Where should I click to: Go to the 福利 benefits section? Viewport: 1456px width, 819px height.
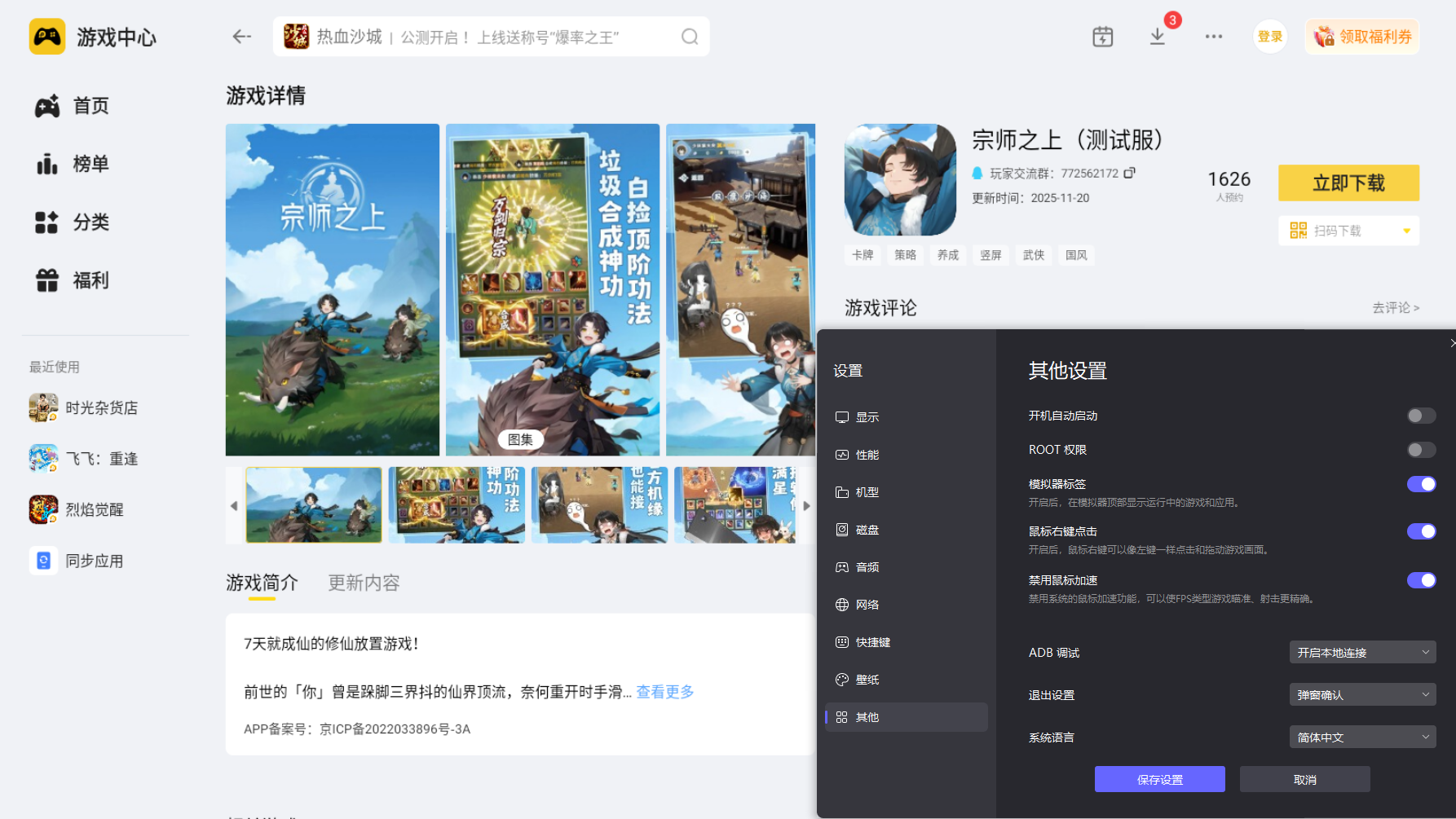click(90, 280)
